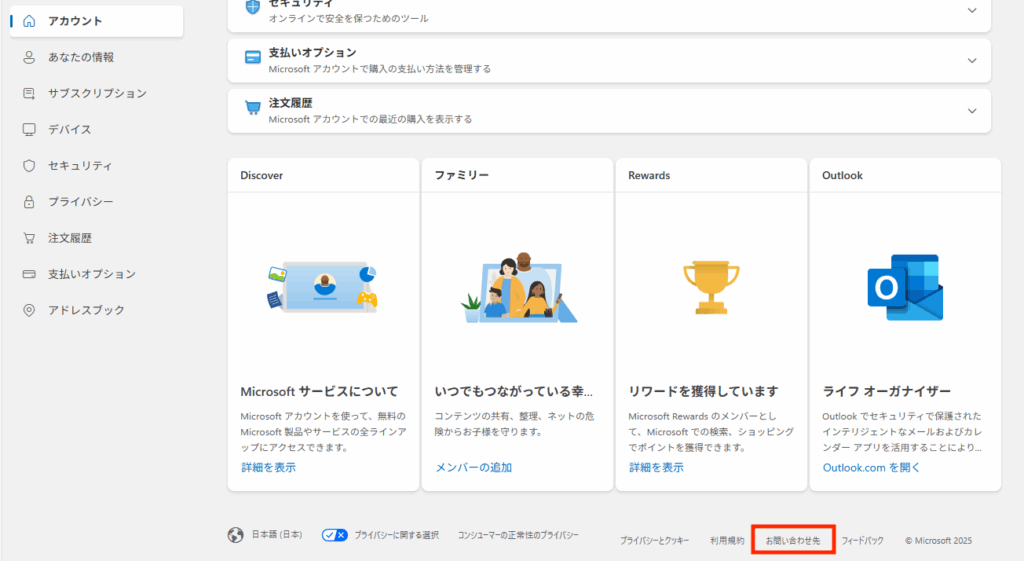Screen dimensions: 1024x561
Task: Click お問い合わせ先 footer link
Action: coord(793,541)
